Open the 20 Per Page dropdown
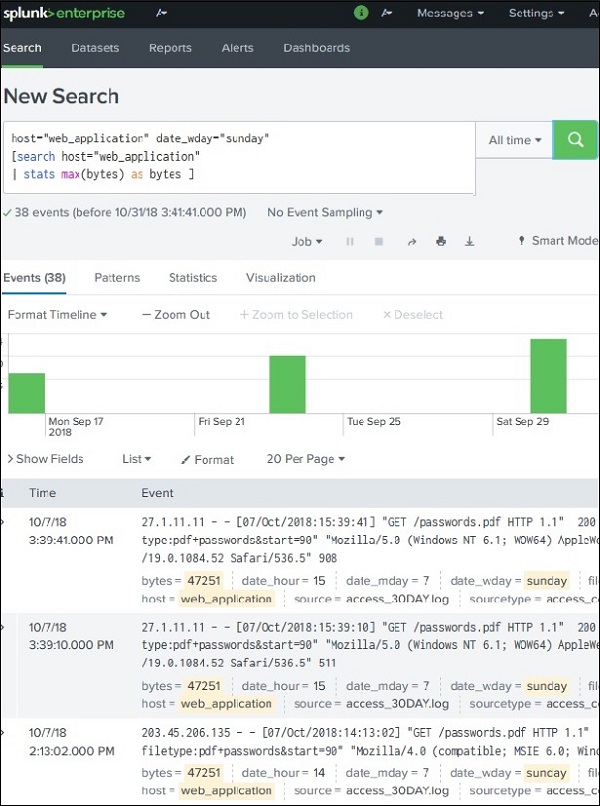 304,458
